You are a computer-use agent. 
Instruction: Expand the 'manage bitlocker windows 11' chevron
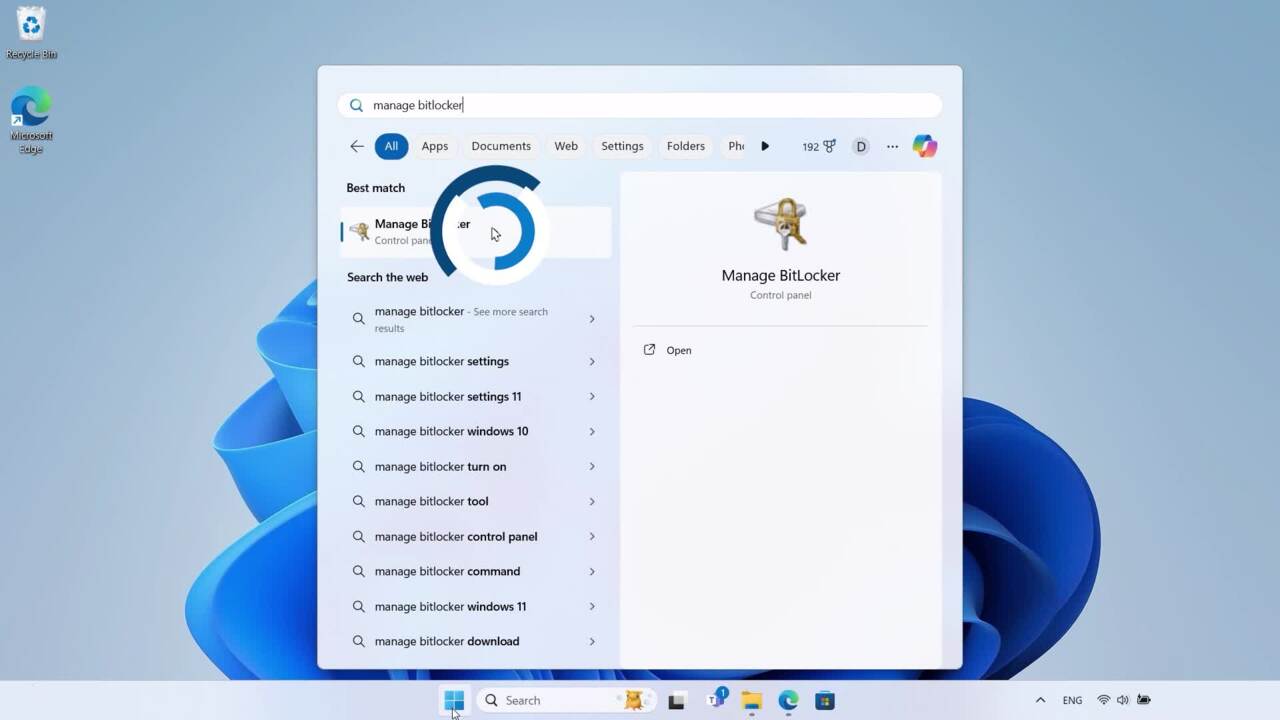pyautogui.click(x=592, y=606)
